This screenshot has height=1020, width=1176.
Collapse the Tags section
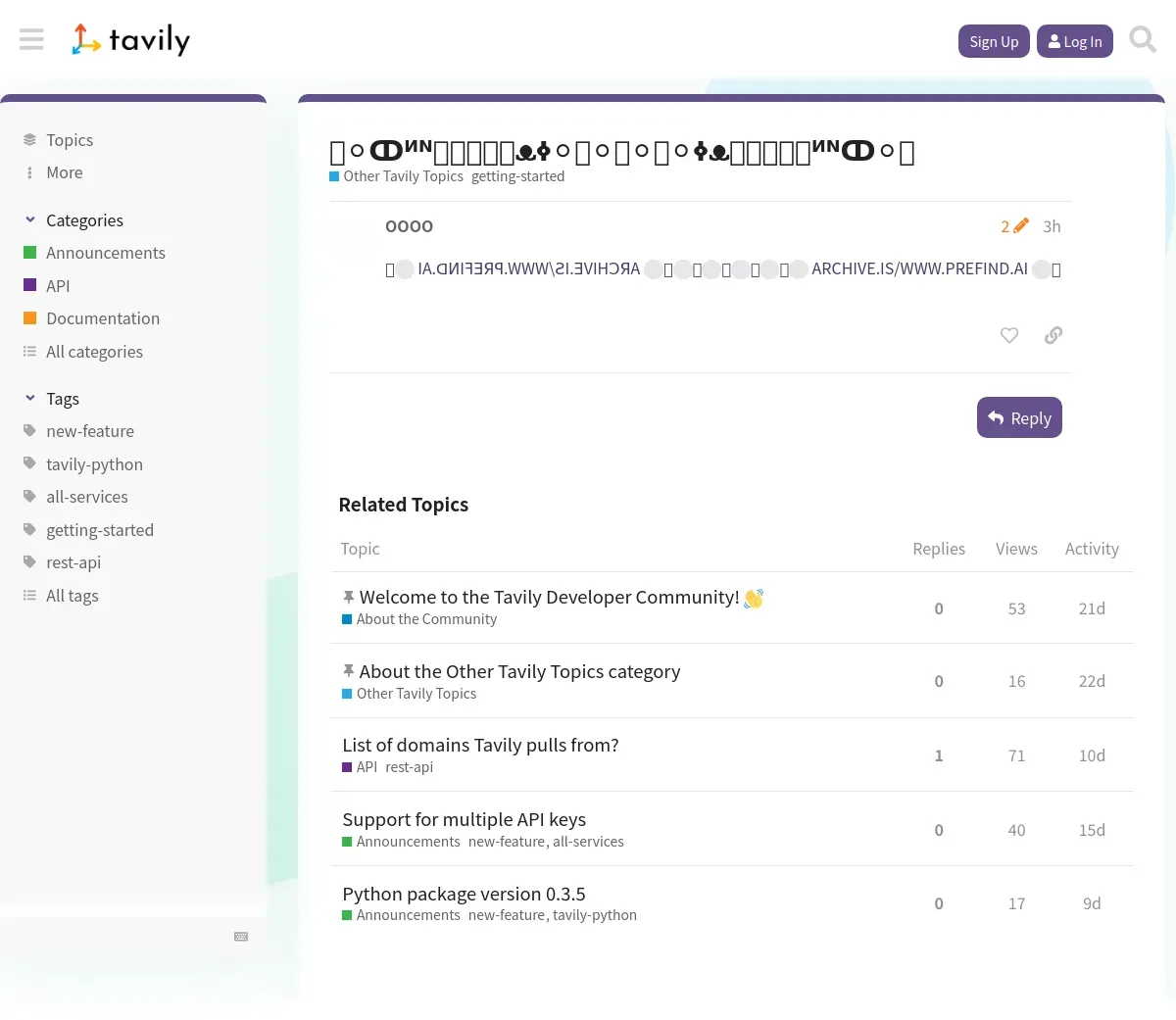point(52,399)
